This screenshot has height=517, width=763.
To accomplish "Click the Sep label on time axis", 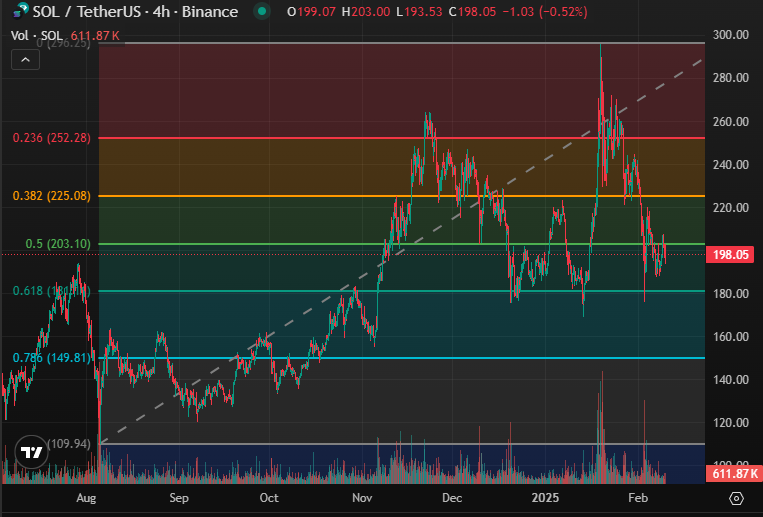I will 179,498.
